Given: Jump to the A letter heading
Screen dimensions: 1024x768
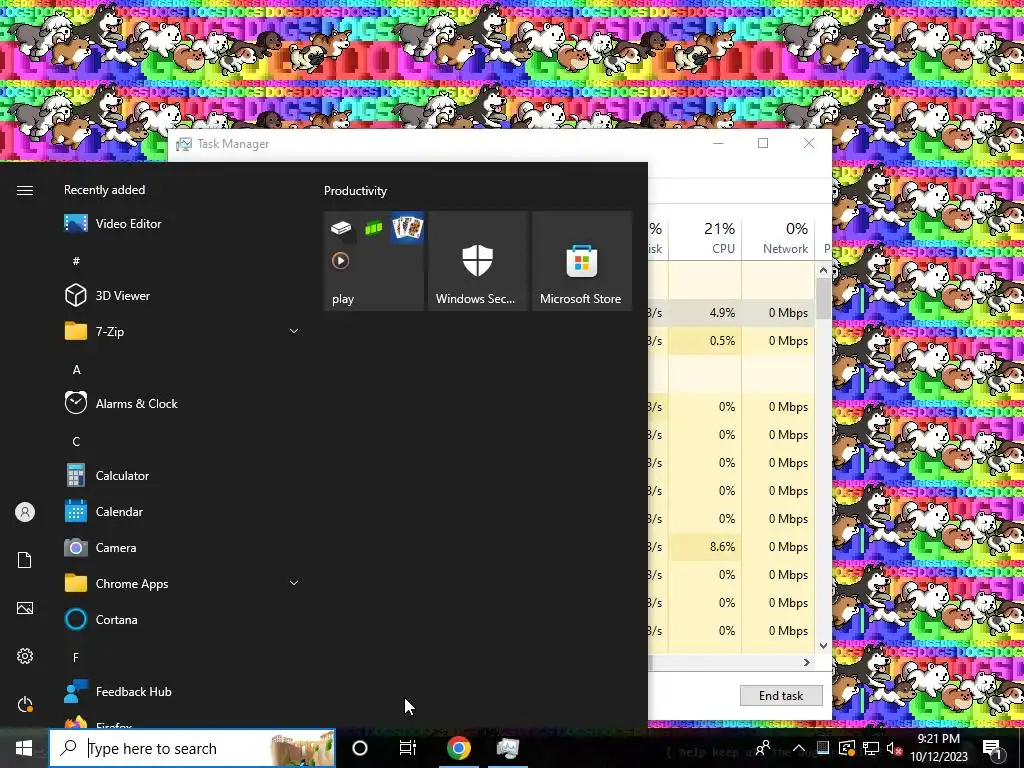Looking at the screenshot, I should point(76,370).
